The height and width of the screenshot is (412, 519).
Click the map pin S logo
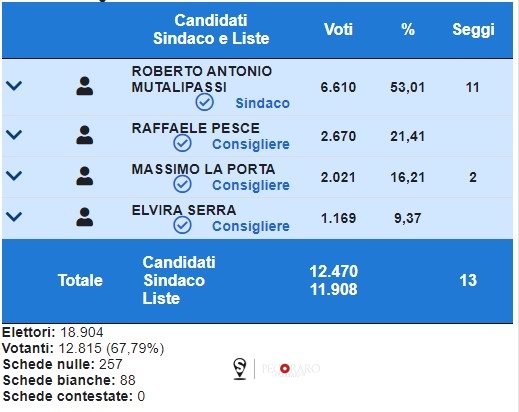tap(240, 369)
